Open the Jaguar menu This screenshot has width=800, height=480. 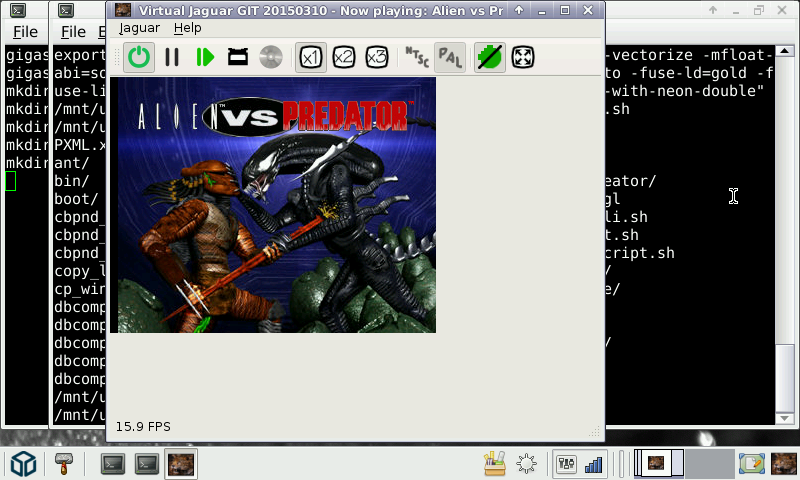tap(139, 28)
